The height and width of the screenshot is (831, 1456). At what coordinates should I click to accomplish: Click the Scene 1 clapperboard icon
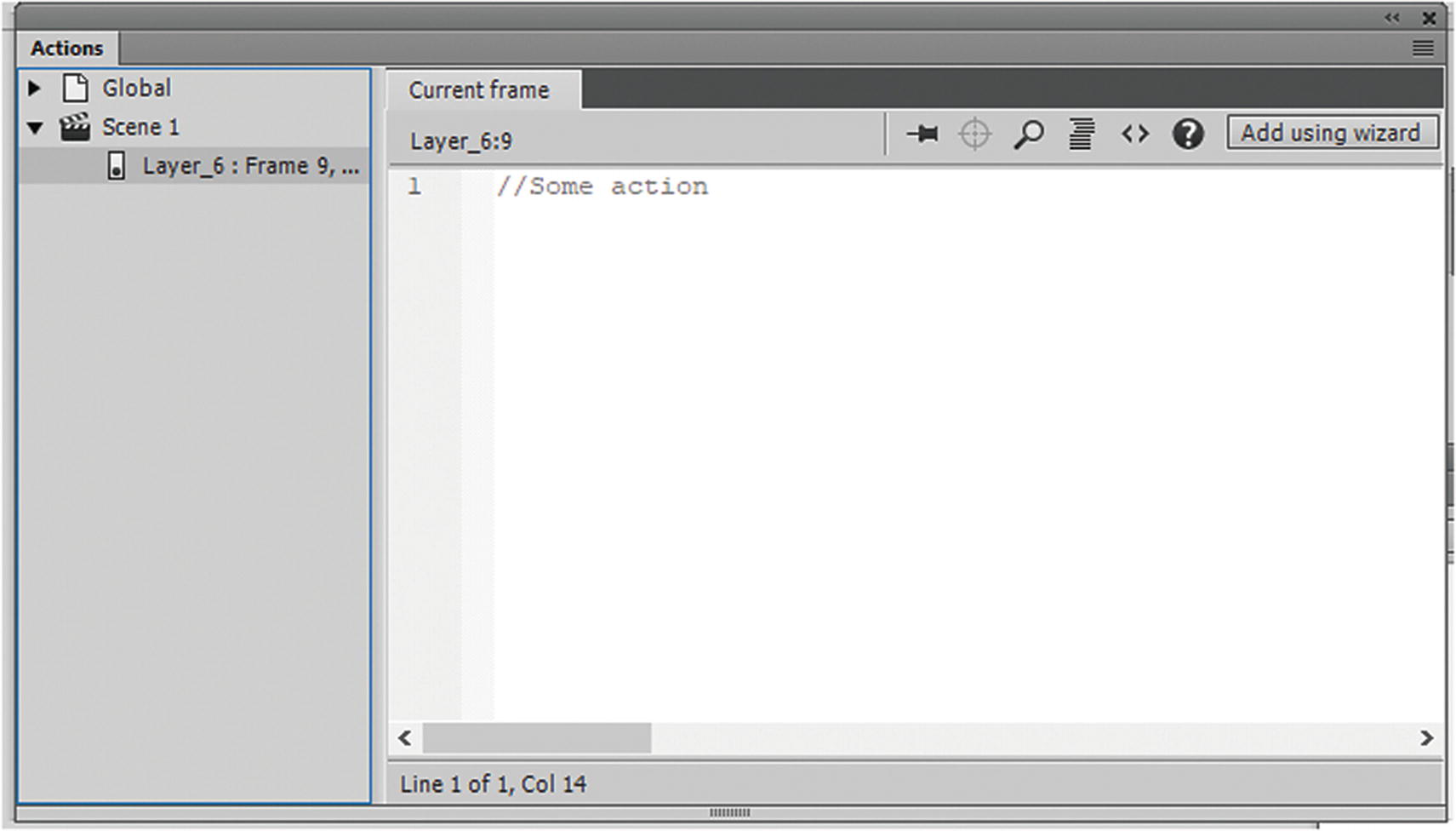coord(75,127)
